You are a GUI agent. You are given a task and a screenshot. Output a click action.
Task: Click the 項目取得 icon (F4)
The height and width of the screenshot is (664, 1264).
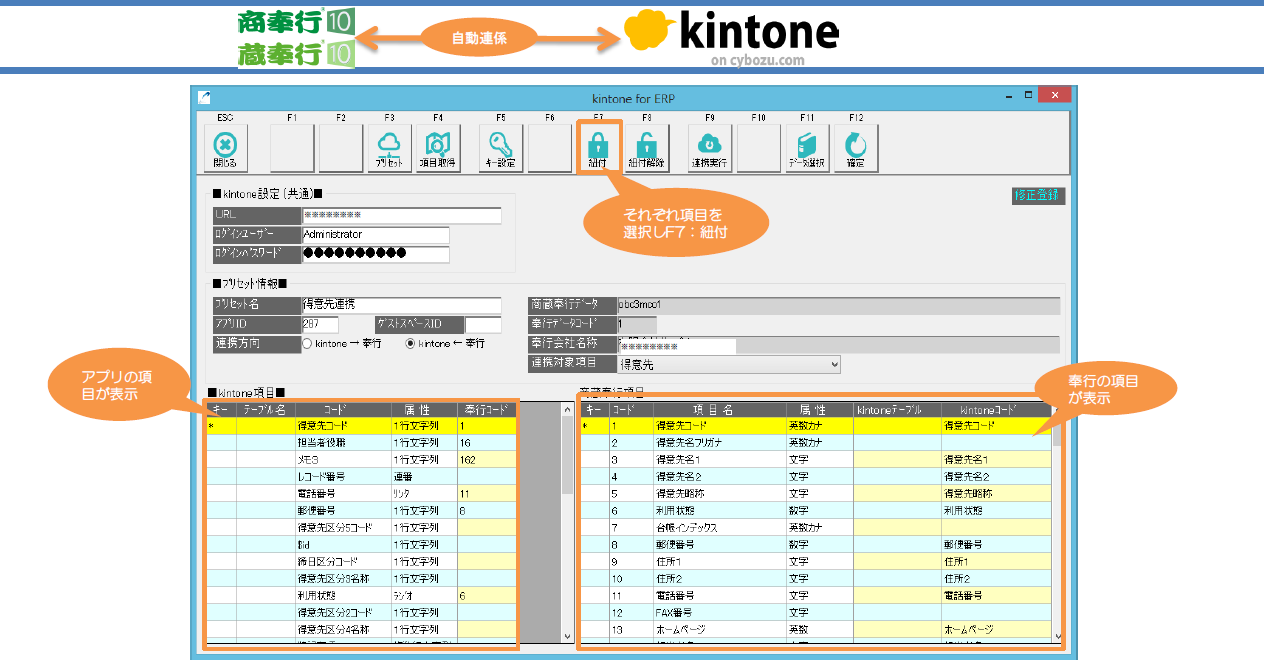(438, 148)
